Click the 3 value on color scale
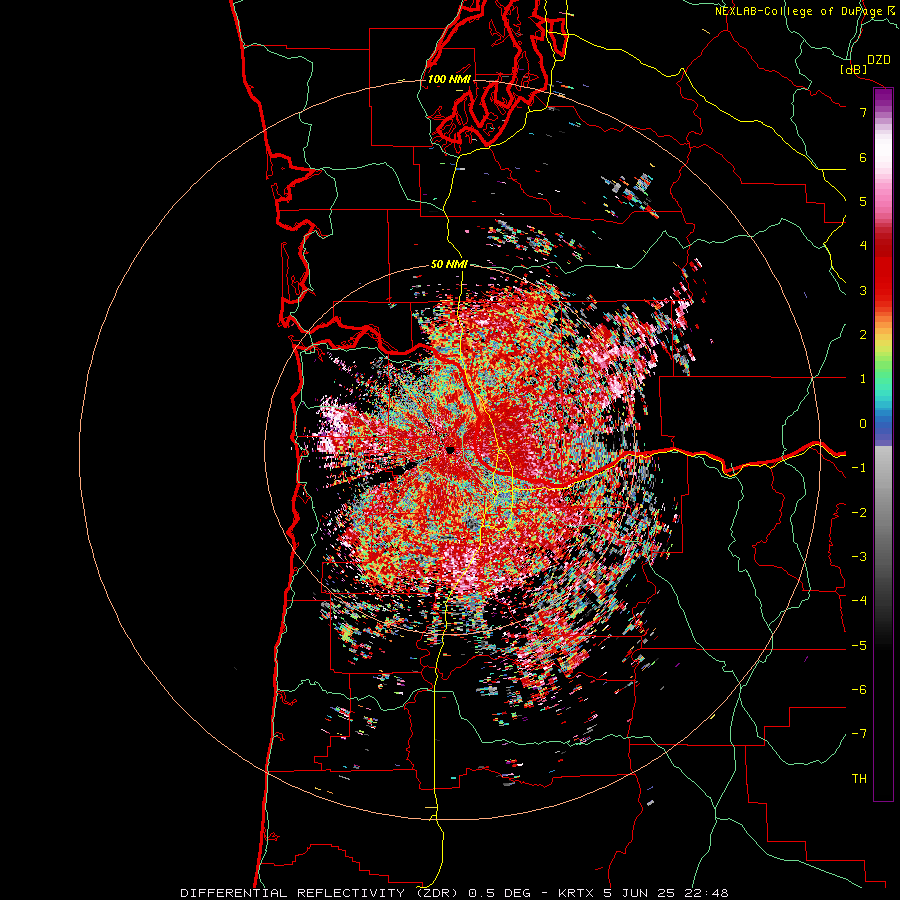 click(863, 290)
